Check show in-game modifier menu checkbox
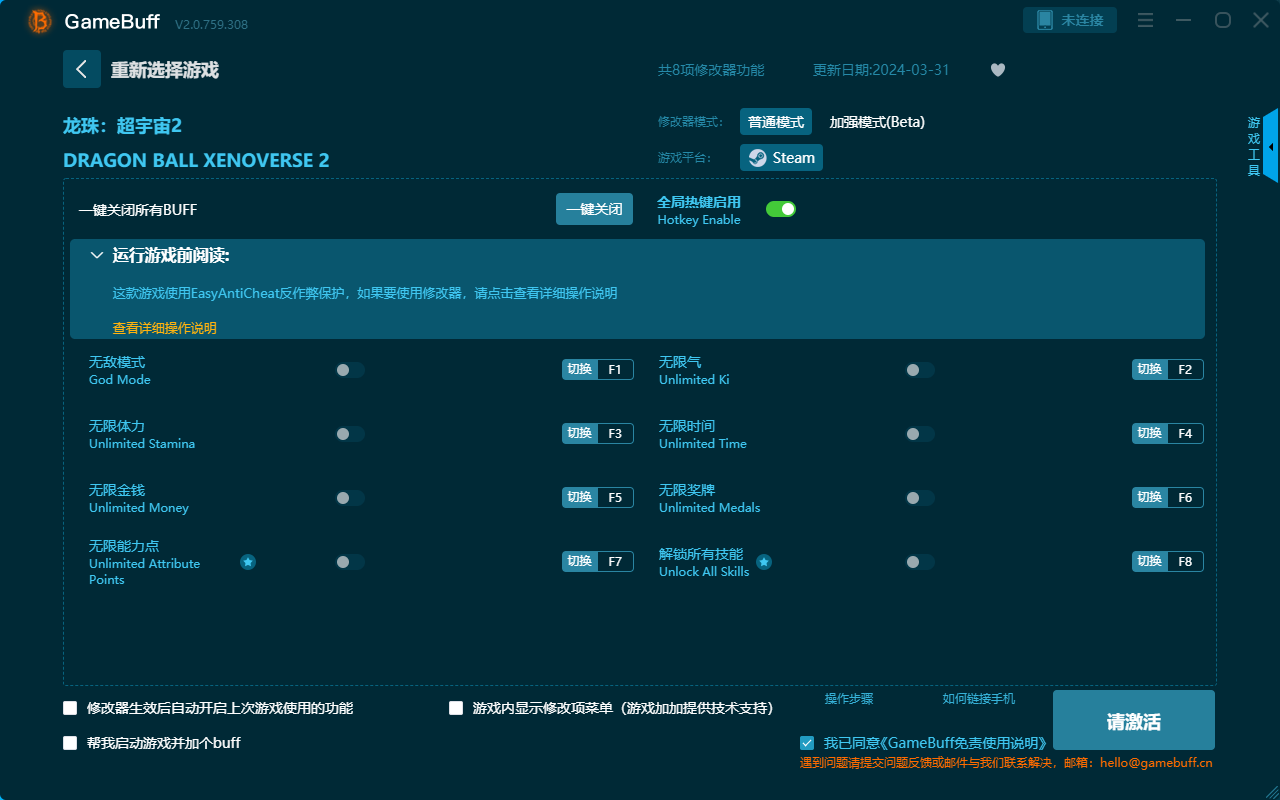Screen dimensions: 1280x800 click(x=456, y=708)
